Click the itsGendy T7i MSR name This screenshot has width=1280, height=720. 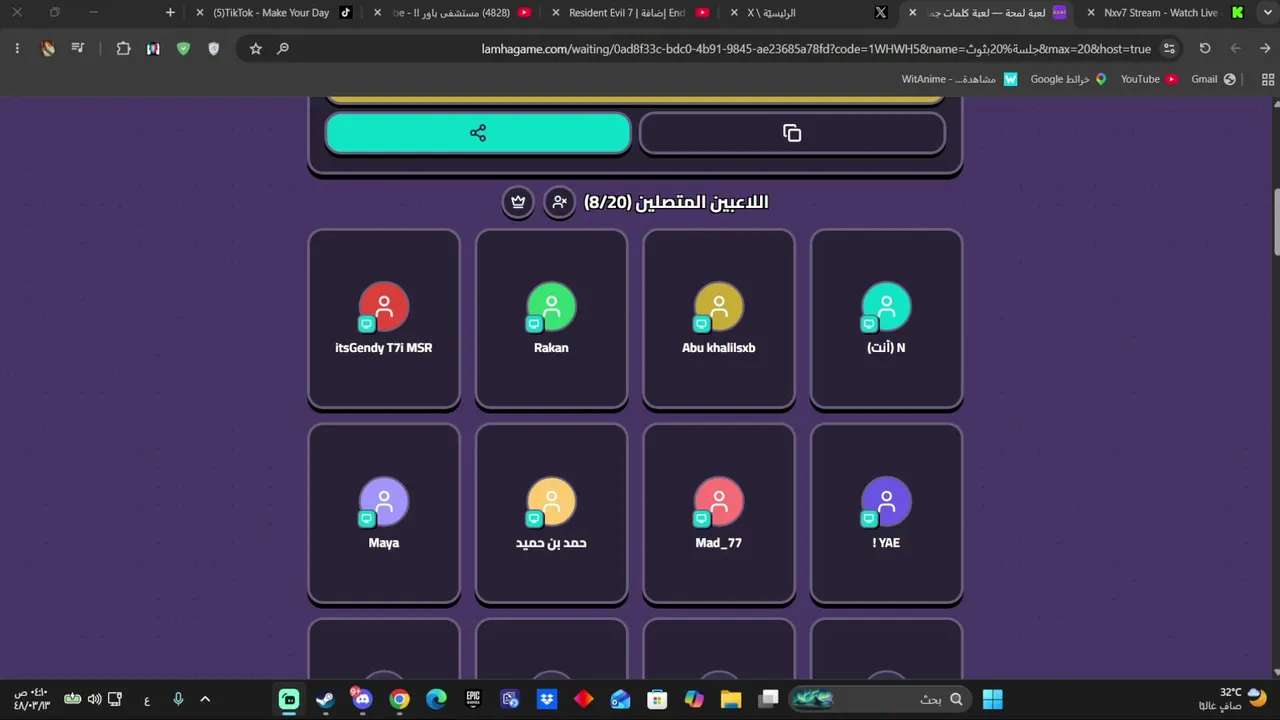(384, 348)
